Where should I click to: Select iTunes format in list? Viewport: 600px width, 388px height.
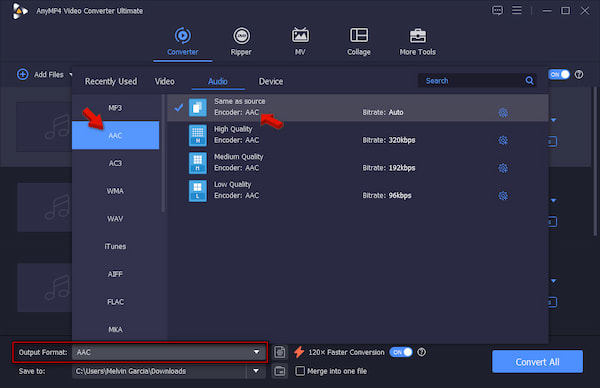(x=115, y=246)
